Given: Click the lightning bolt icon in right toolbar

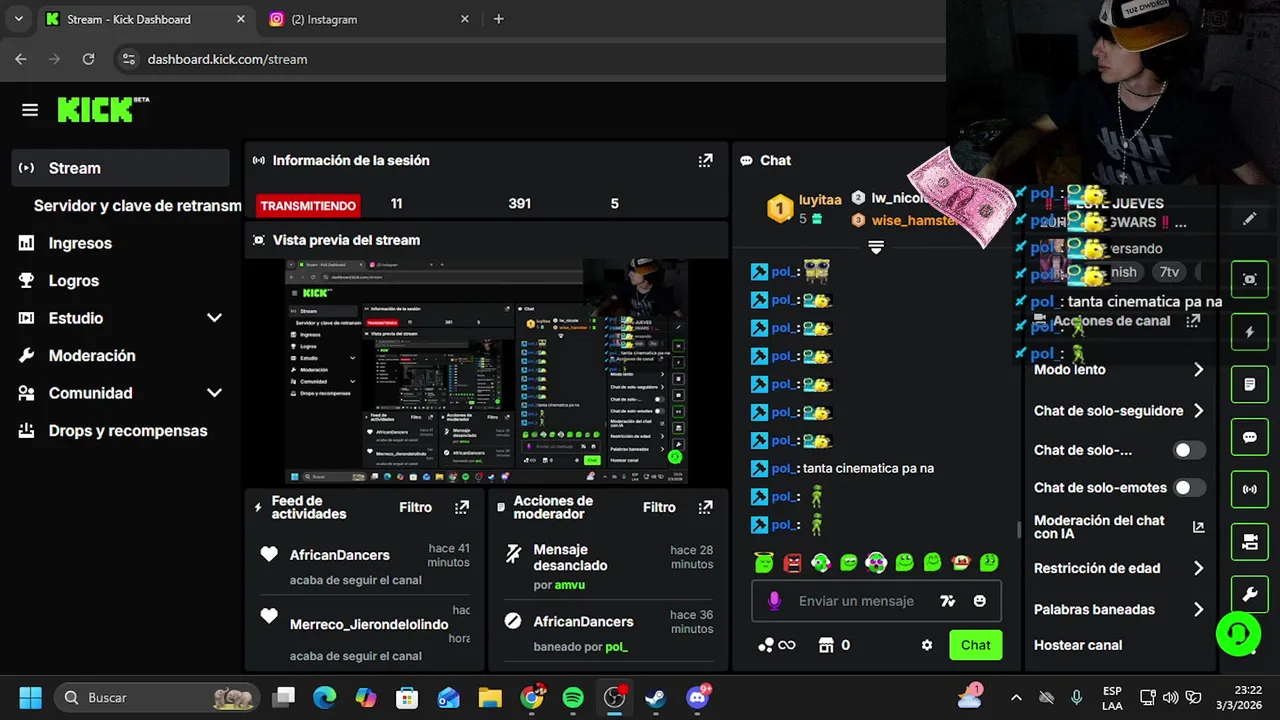Looking at the screenshot, I should [1250, 332].
